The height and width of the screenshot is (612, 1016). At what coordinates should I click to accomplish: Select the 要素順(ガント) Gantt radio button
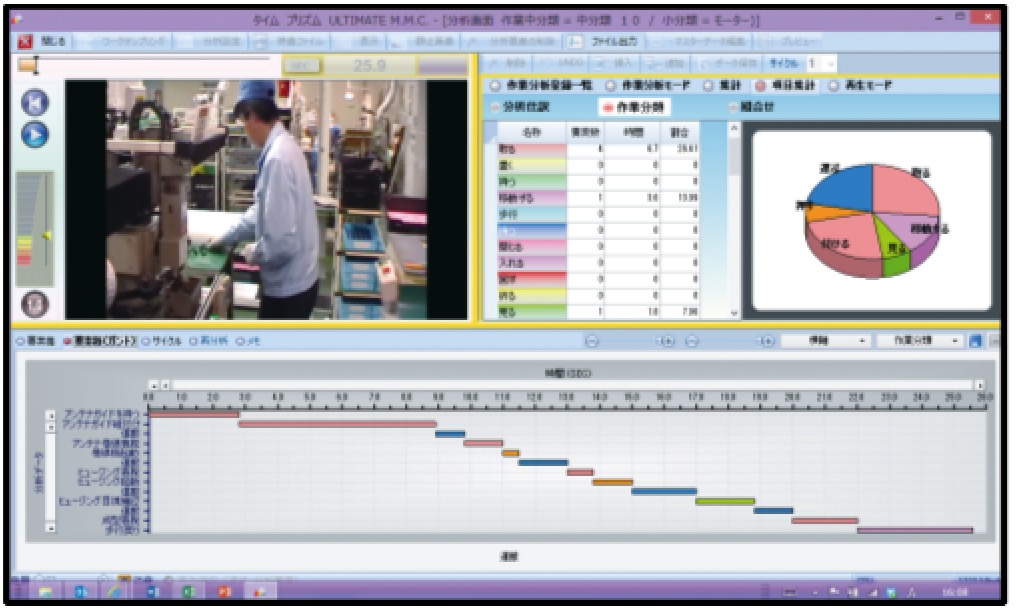[x=67, y=341]
